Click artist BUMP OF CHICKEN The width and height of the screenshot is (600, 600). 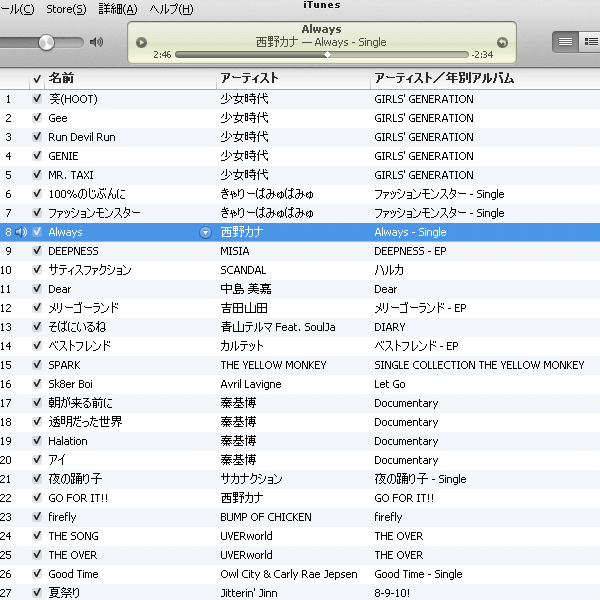(266, 517)
